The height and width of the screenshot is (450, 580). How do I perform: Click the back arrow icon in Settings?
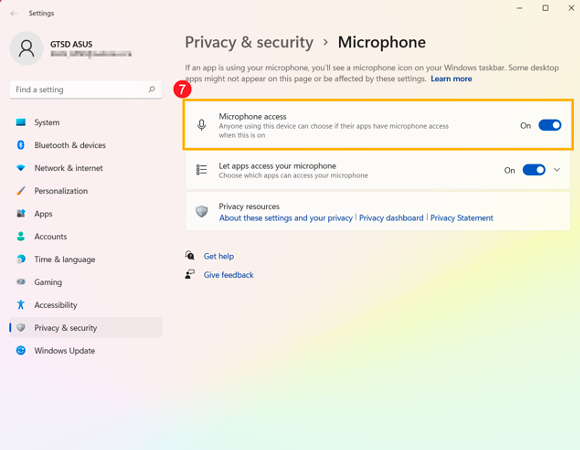(14, 13)
